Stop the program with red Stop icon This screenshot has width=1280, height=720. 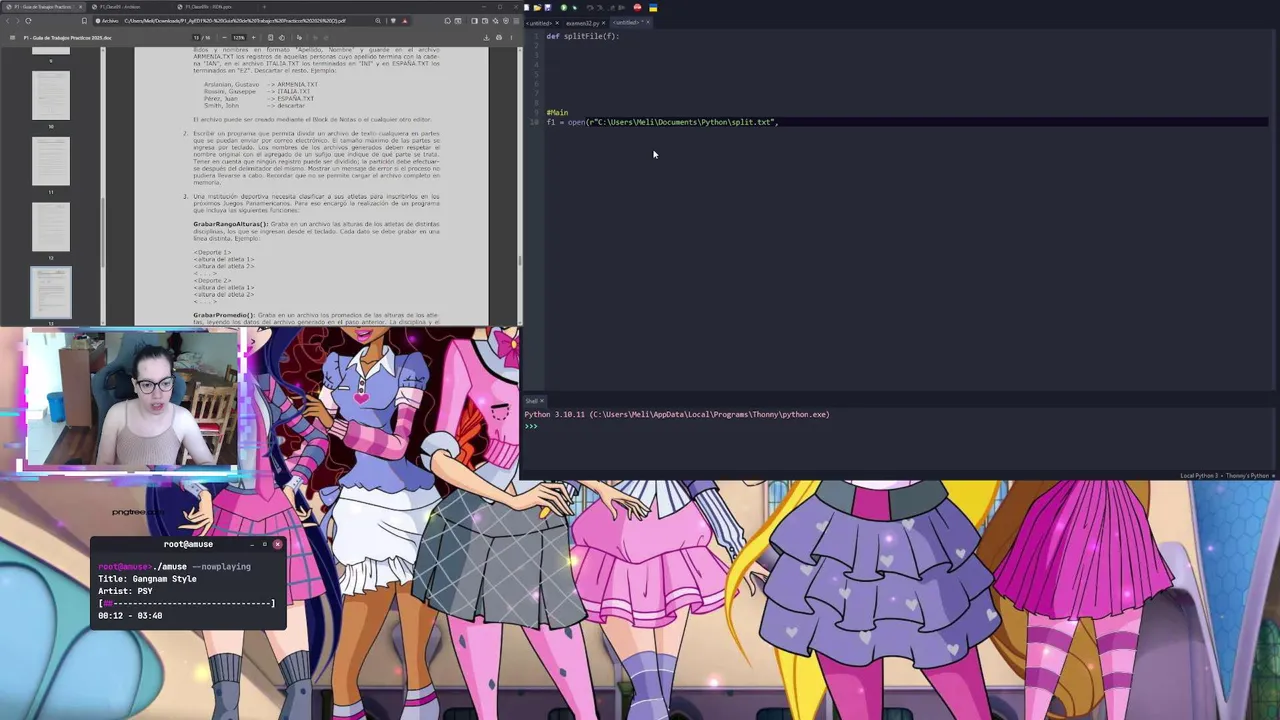click(x=637, y=7)
